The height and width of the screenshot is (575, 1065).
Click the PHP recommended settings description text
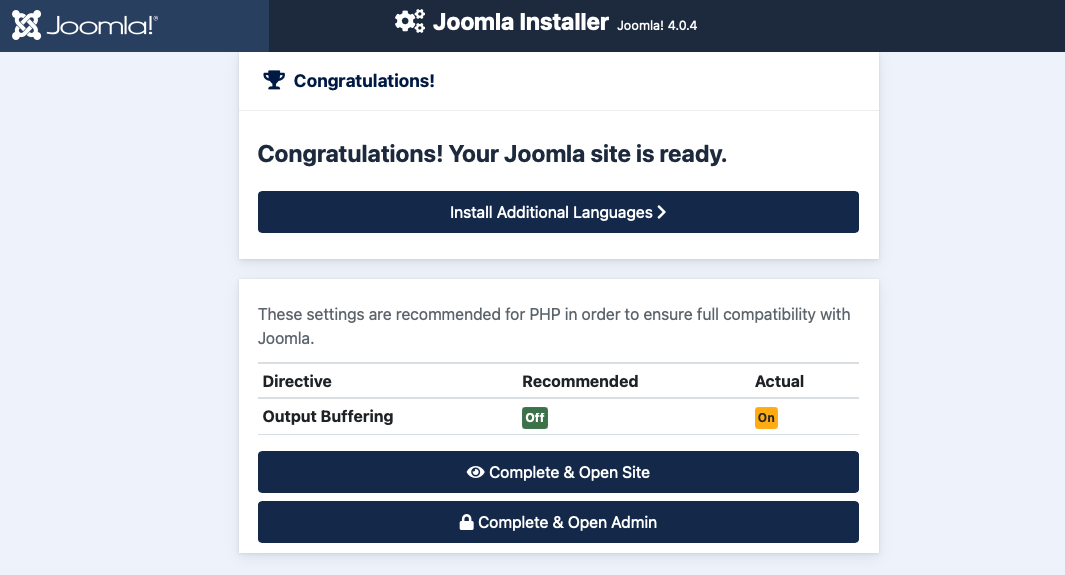coord(554,326)
